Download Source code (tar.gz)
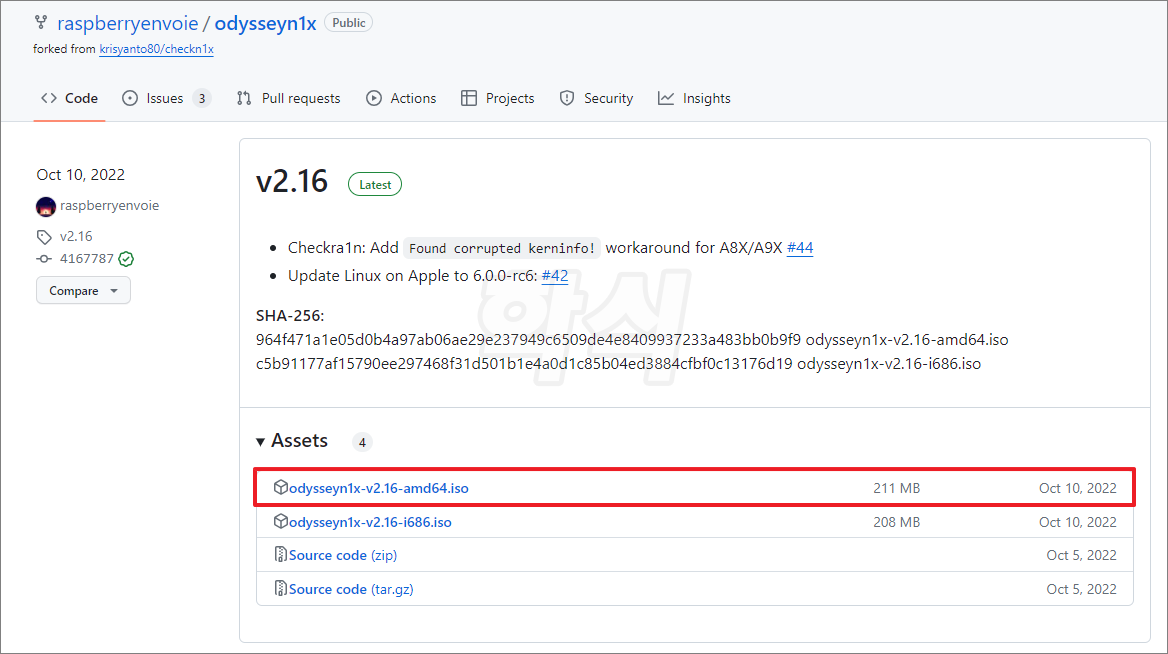Image resolution: width=1168 pixels, height=654 pixels. click(351, 589)
